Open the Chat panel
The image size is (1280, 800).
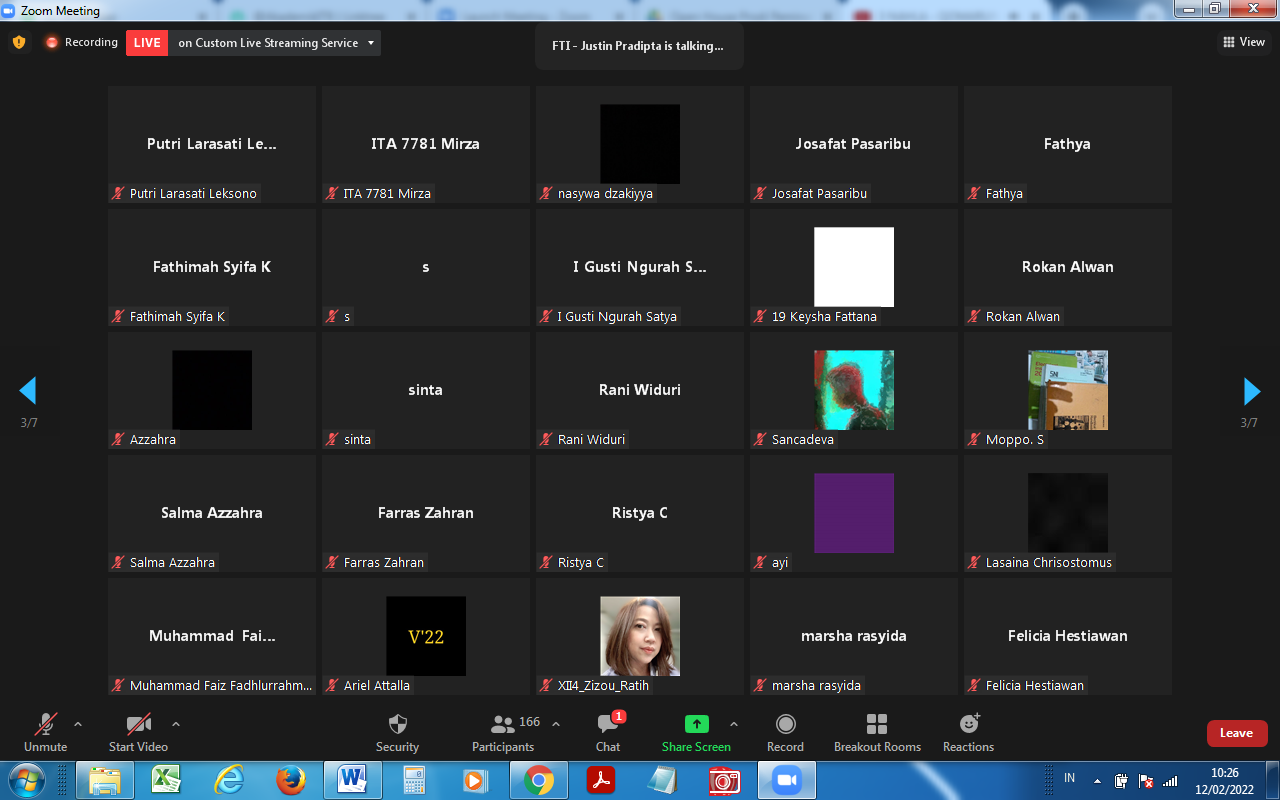pyautogui.click(x=607, y=725)
